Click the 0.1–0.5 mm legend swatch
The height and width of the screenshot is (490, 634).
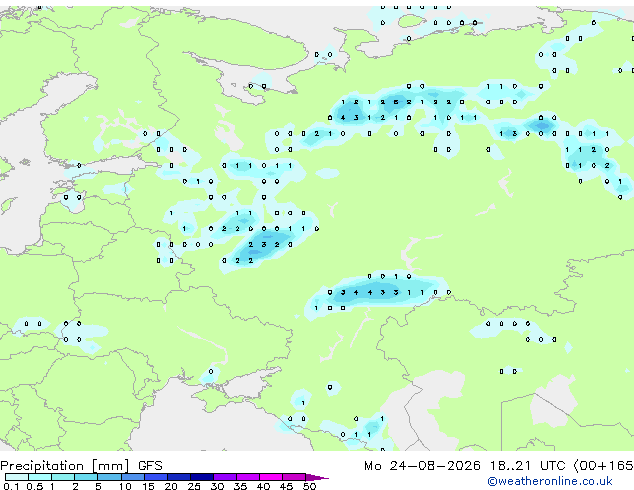[x=17, y=477]
